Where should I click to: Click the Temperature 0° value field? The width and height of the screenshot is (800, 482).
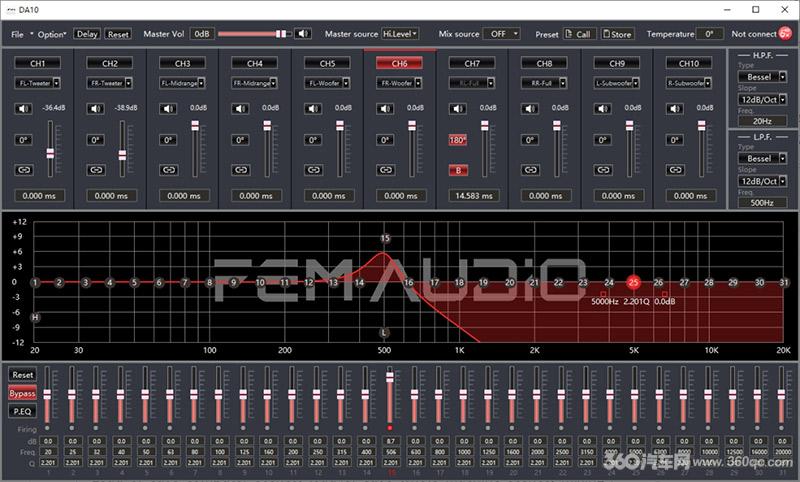click(710, 34)
